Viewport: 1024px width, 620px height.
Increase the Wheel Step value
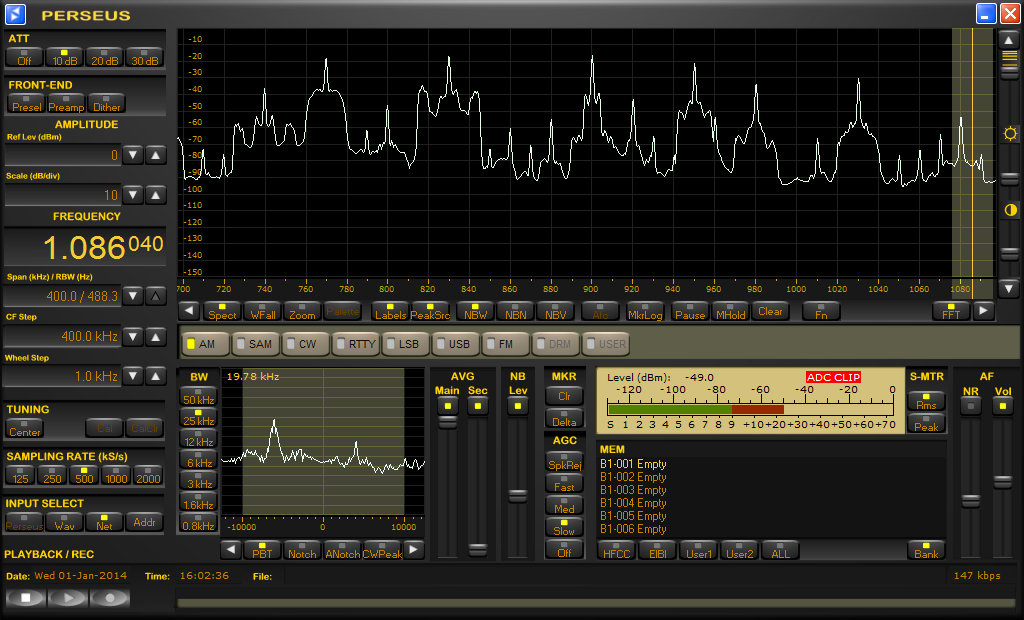[155, 376]
